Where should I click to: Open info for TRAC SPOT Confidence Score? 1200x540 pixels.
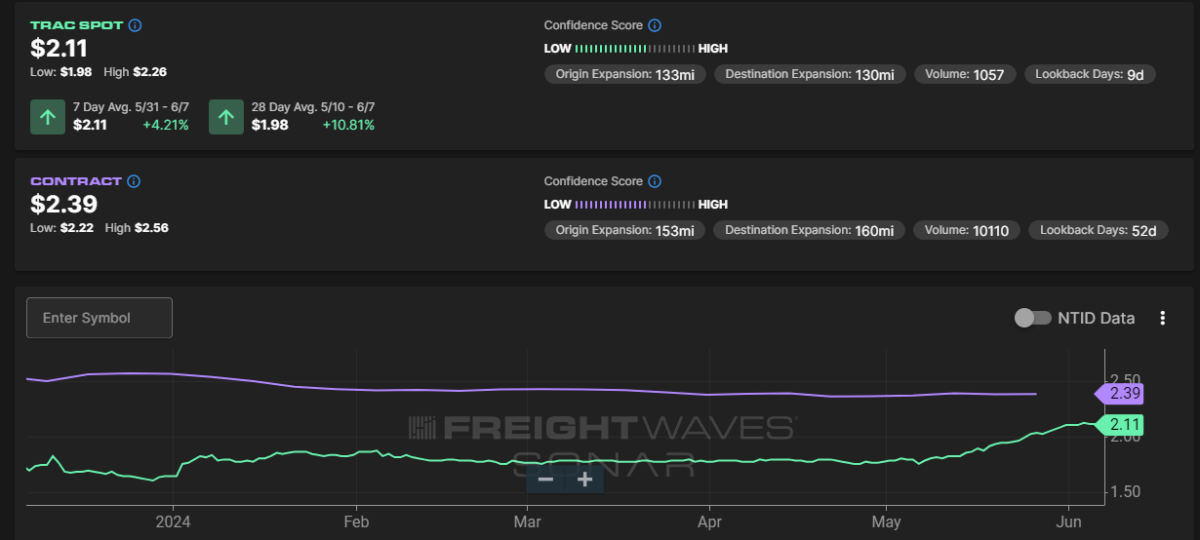click(654, 26)
